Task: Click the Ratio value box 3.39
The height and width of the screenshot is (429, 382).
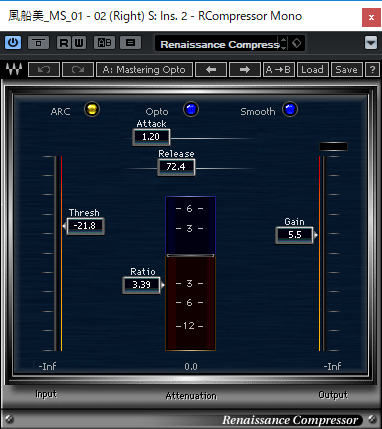Action: 142,285
